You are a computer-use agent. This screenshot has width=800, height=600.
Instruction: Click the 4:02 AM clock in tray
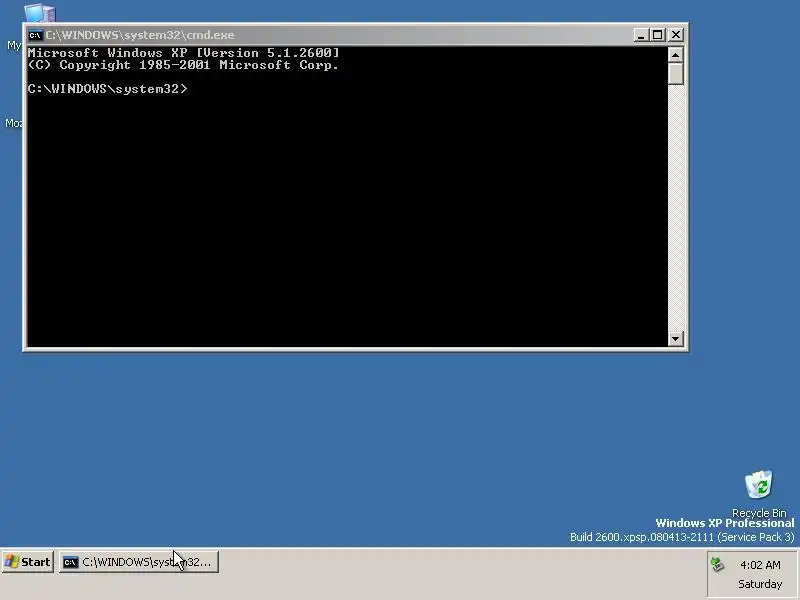[x=760, y=565]
